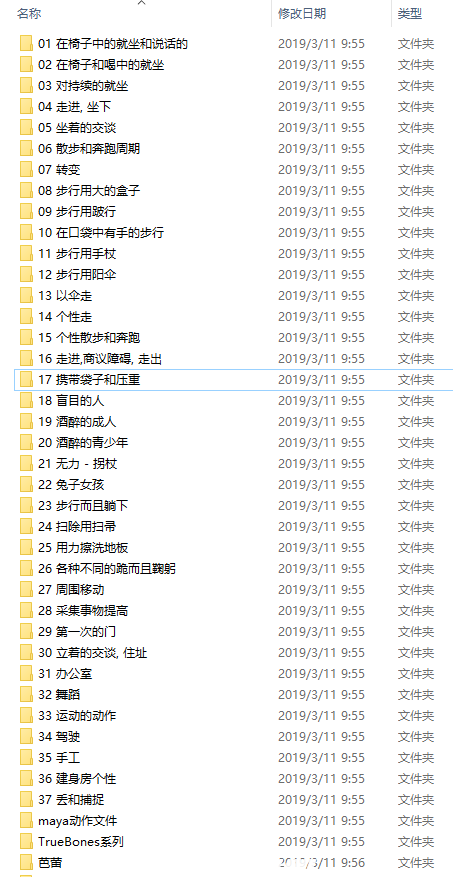Click folder icon for 12 步行用阳伞
The height and width of the screenshot is (877, 453).
click(x=26, y=275)
